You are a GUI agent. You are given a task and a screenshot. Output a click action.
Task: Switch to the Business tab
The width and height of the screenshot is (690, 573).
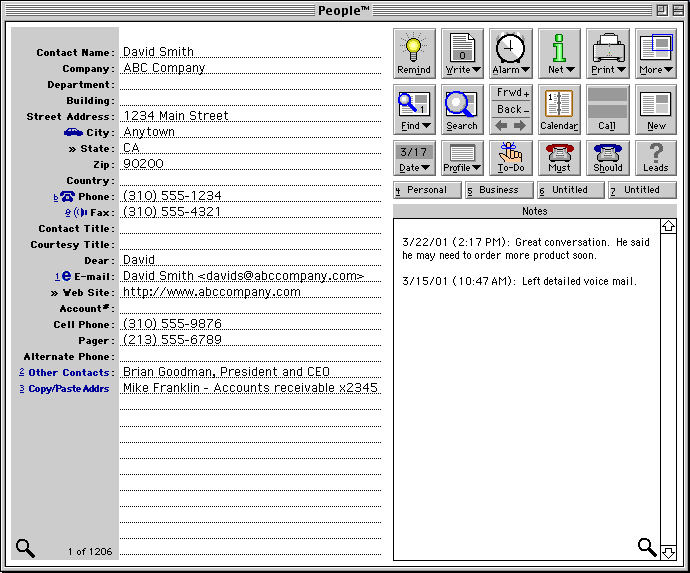point(499,190)
